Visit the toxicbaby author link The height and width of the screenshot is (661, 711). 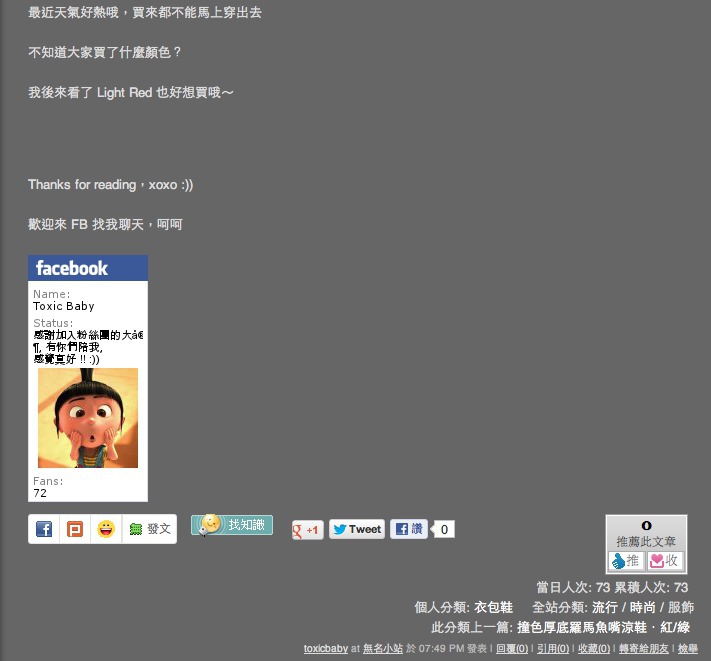(x=326, y=649)
